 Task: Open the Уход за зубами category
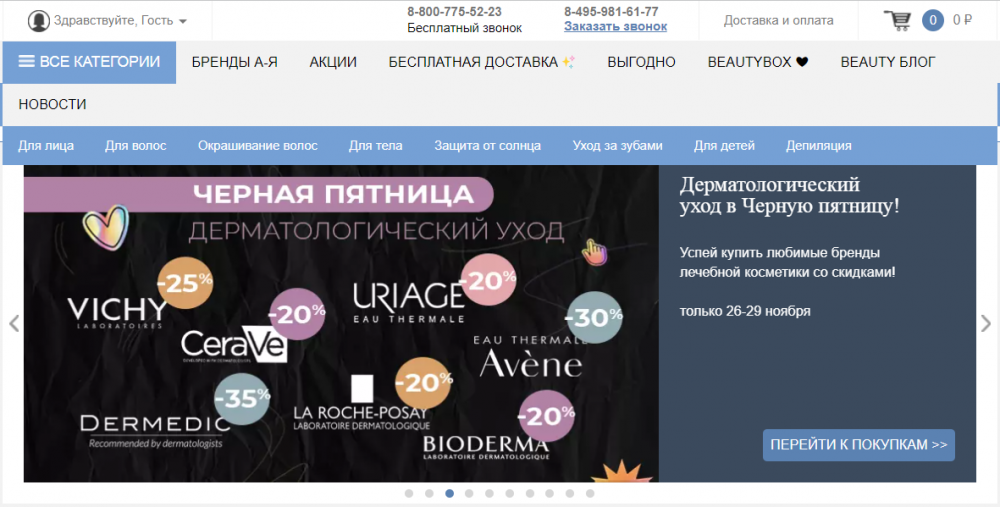point(617,145)
